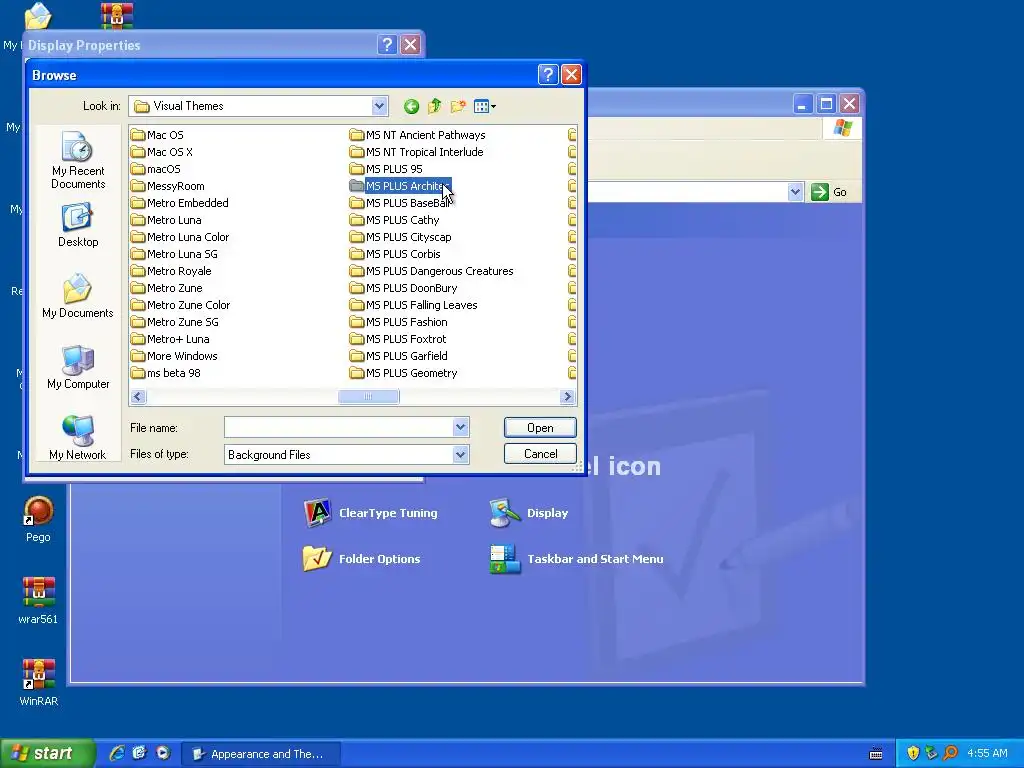The image size is (1024, 768).
Task: Select the Metro Luna folder
Action: (x=167, y=220)
